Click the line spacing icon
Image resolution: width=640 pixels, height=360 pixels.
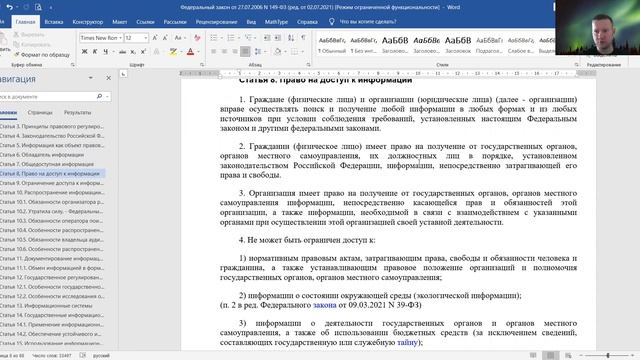[x=258, y=52]
